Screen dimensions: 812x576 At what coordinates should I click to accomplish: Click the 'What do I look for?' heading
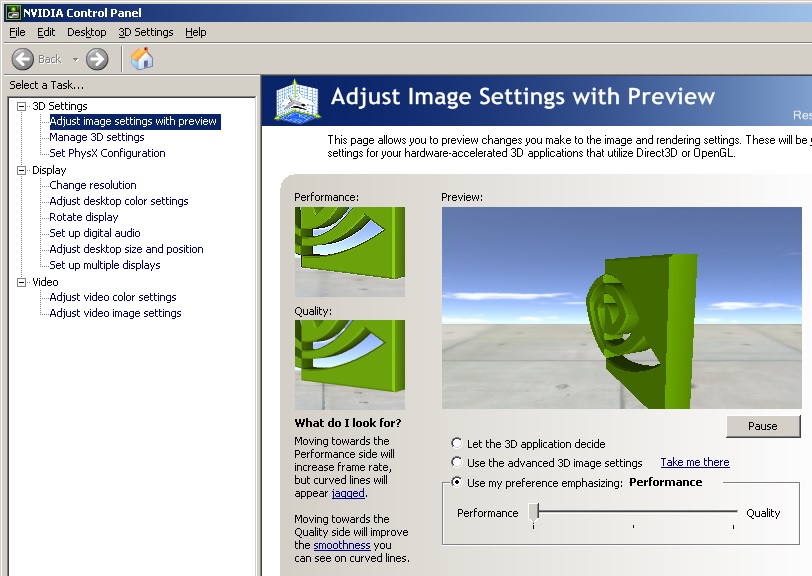348,423
